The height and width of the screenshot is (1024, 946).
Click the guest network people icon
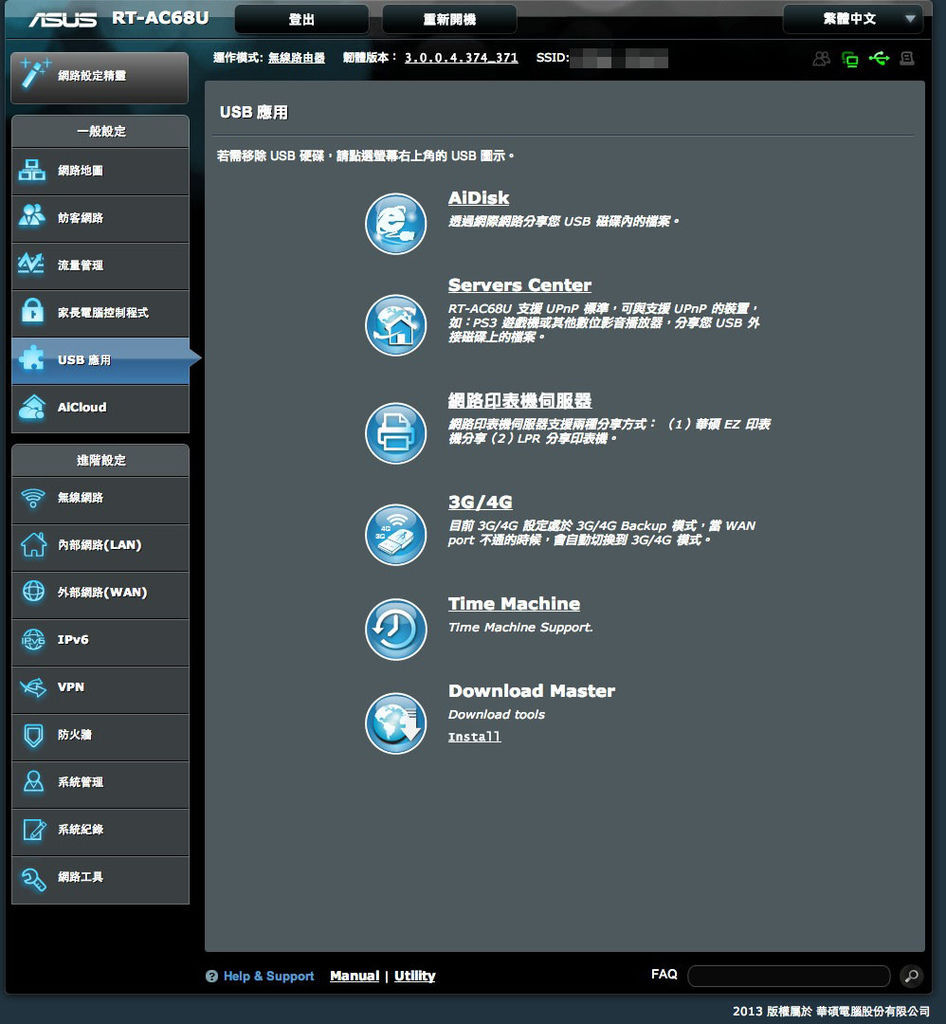pos(32,216)
